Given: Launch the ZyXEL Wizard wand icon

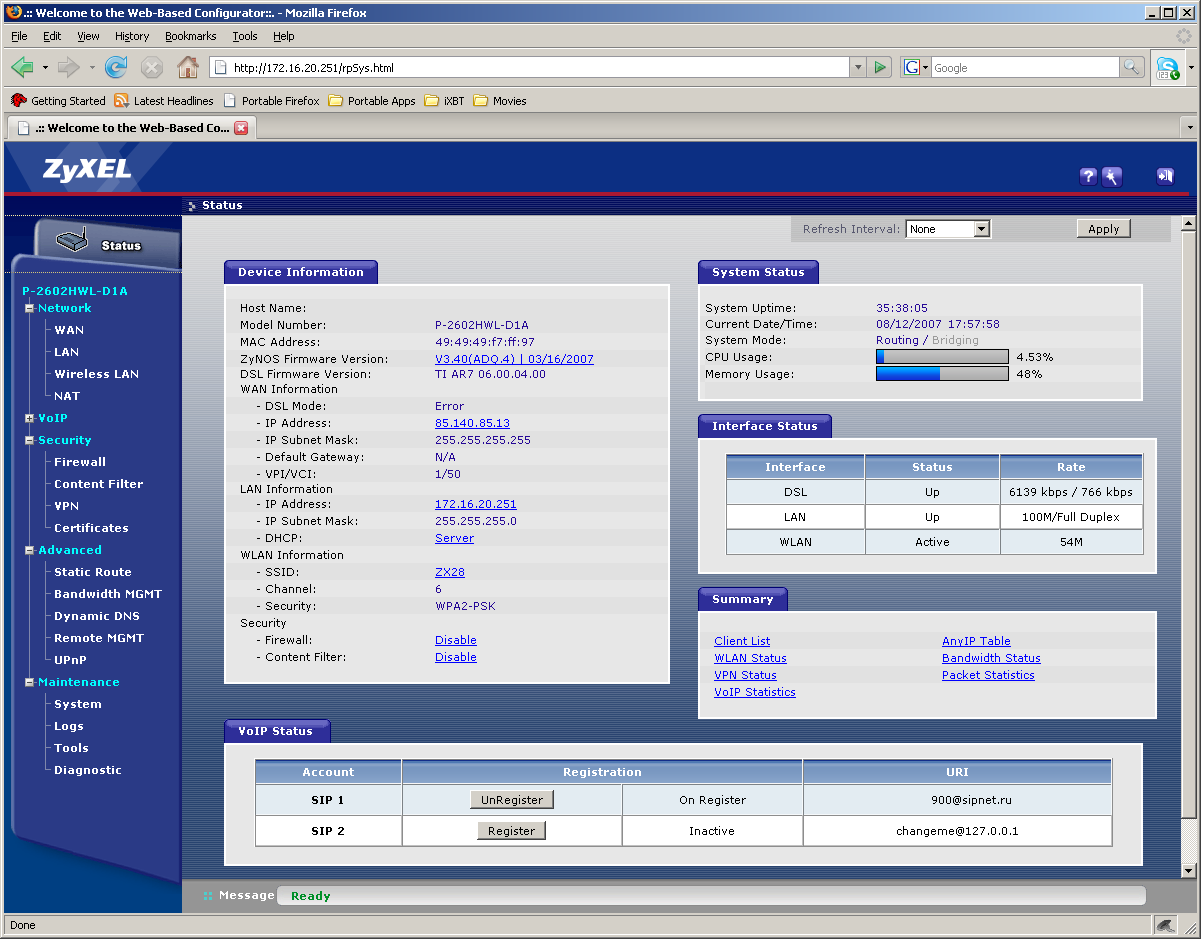Looking at the screenshot, I should [1112, 177].
